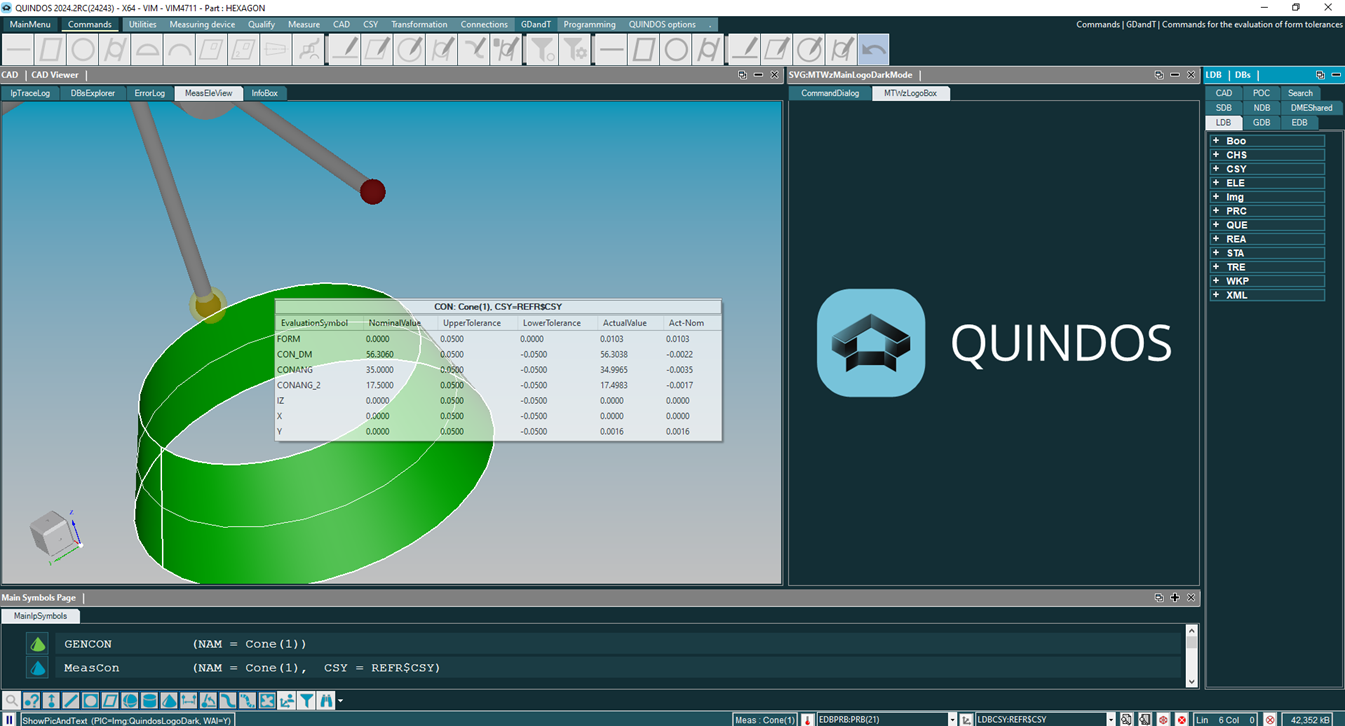Click the ShowPicAndText command status field
This screenshot has width=1345, height=726.
coord(127,719)
